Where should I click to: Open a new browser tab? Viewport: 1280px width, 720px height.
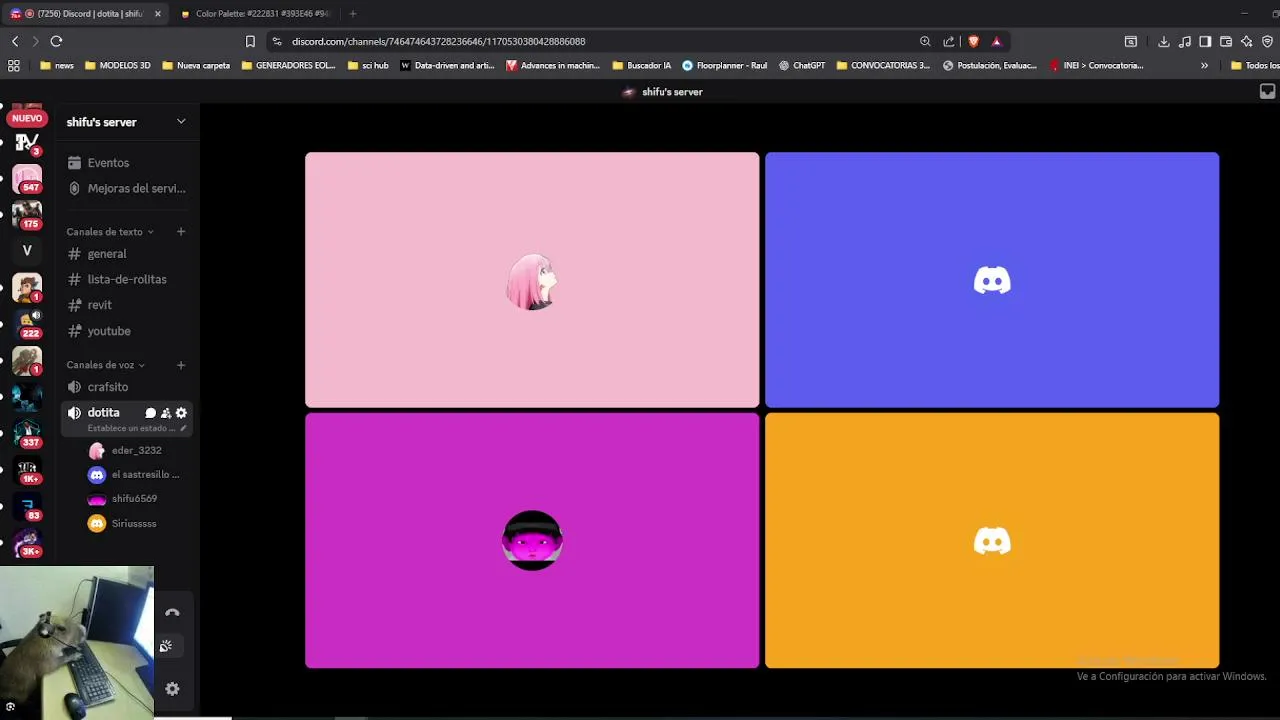pyautogui.click(x=352, y=14)
